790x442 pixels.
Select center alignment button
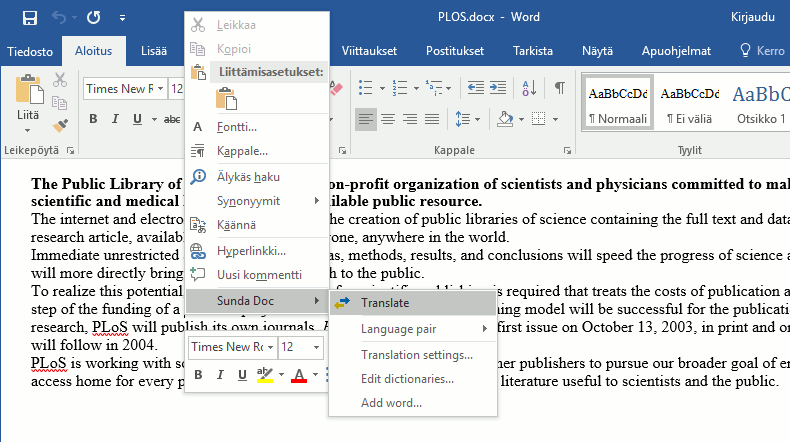pyautogui.click(x=388, y=119)
